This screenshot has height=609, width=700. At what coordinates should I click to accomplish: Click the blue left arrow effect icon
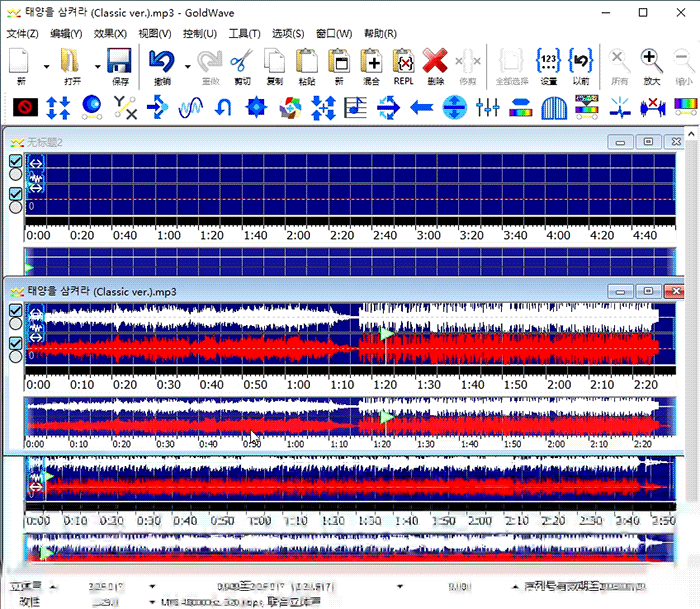[x=421, y=108]
